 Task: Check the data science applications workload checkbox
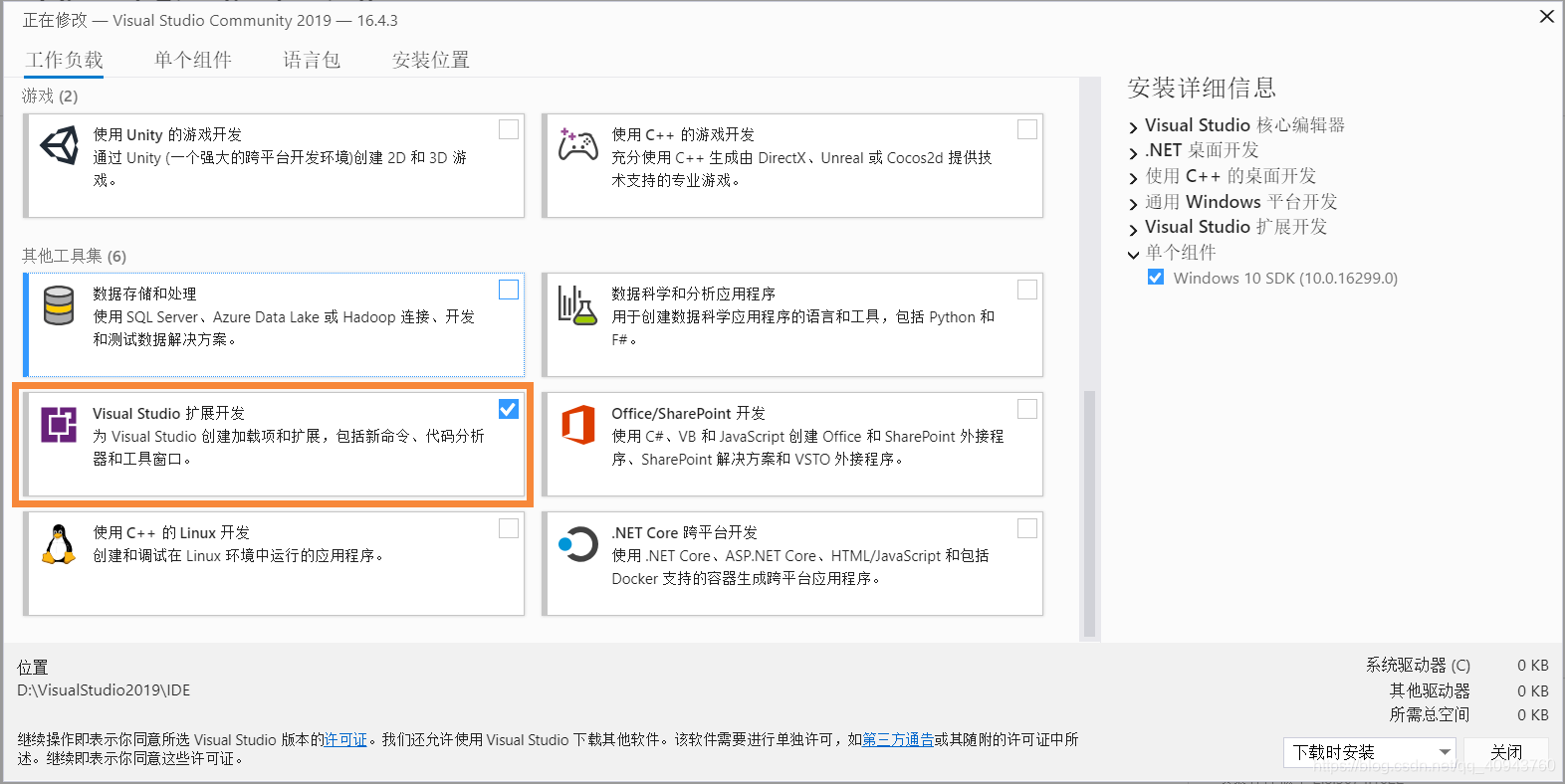pyautogui.click(x=1027, y=290)
